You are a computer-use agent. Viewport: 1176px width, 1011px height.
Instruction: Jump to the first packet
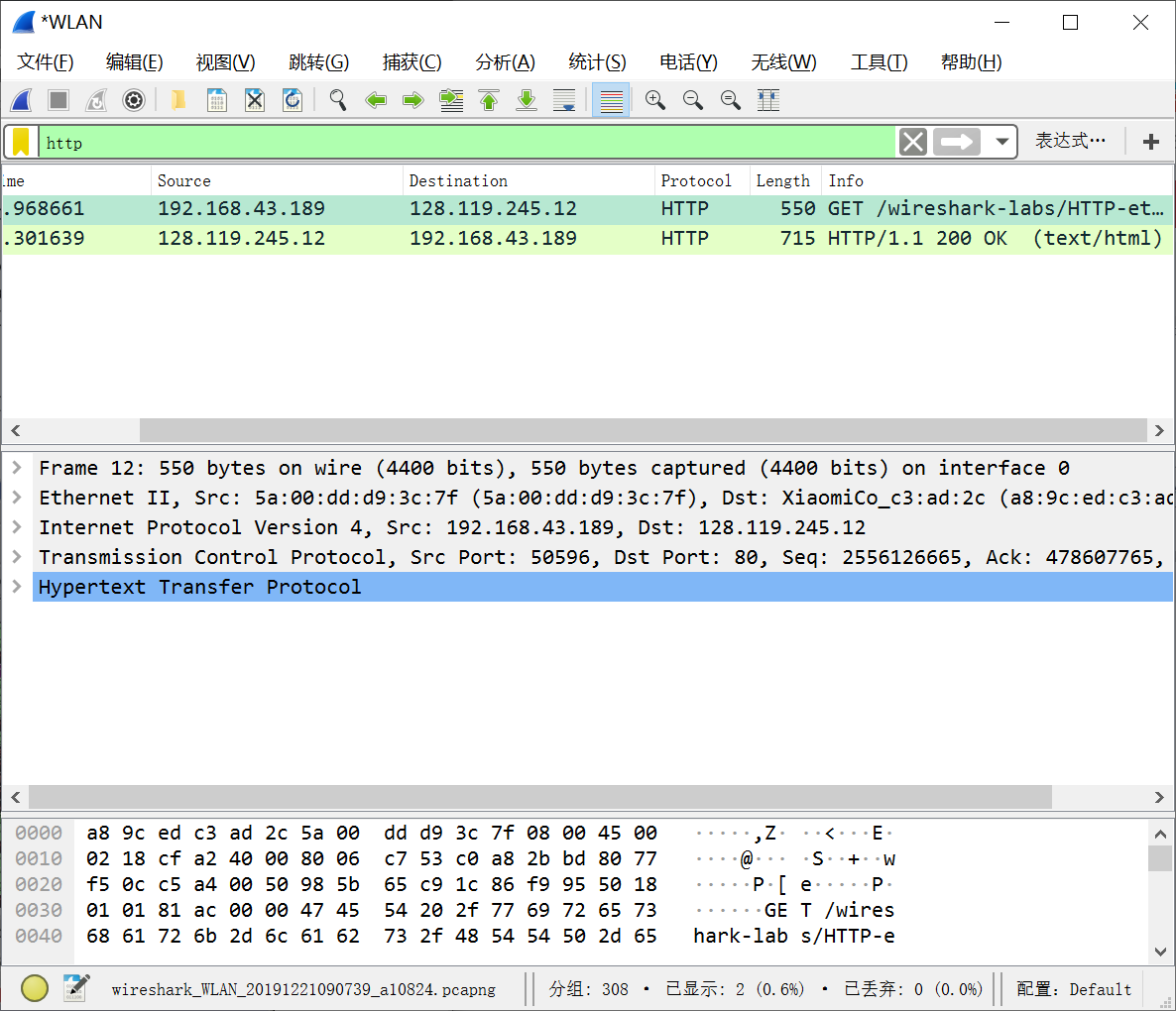(x=488, y=100)
